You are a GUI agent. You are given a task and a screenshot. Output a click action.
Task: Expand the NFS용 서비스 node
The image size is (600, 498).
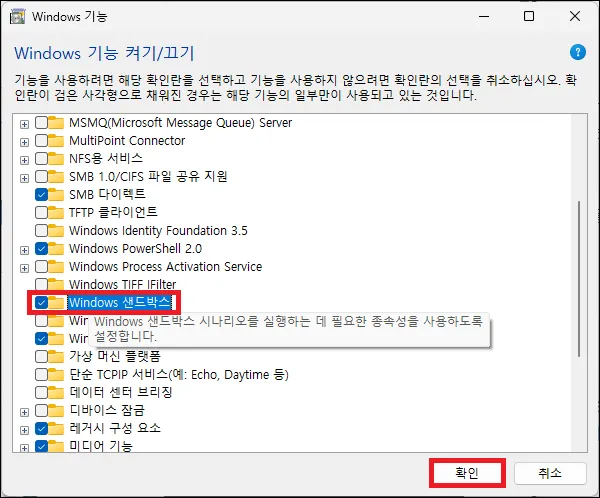click(24, 160)
